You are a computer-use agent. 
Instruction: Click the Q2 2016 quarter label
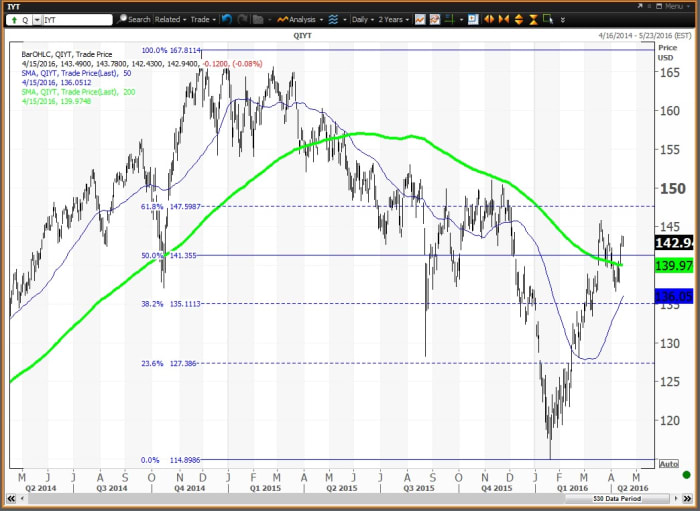(633, 489)
